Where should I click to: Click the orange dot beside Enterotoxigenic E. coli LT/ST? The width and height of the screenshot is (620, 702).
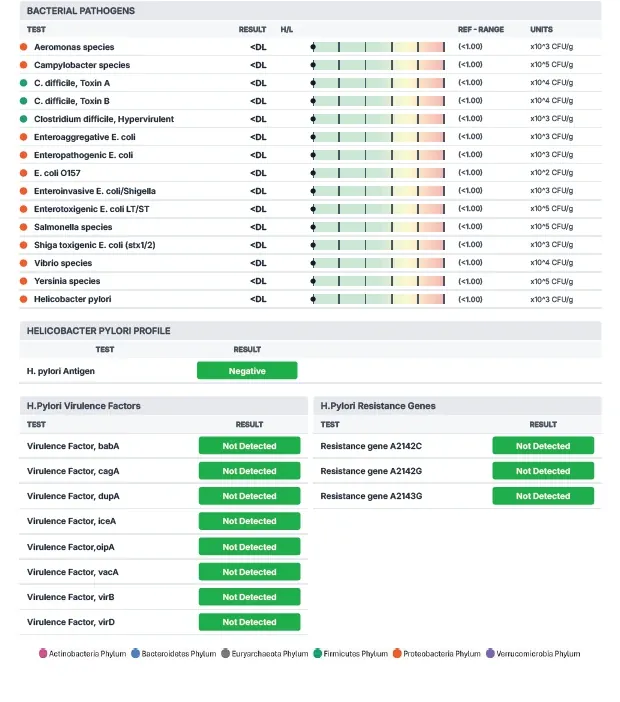coord(24,209)
